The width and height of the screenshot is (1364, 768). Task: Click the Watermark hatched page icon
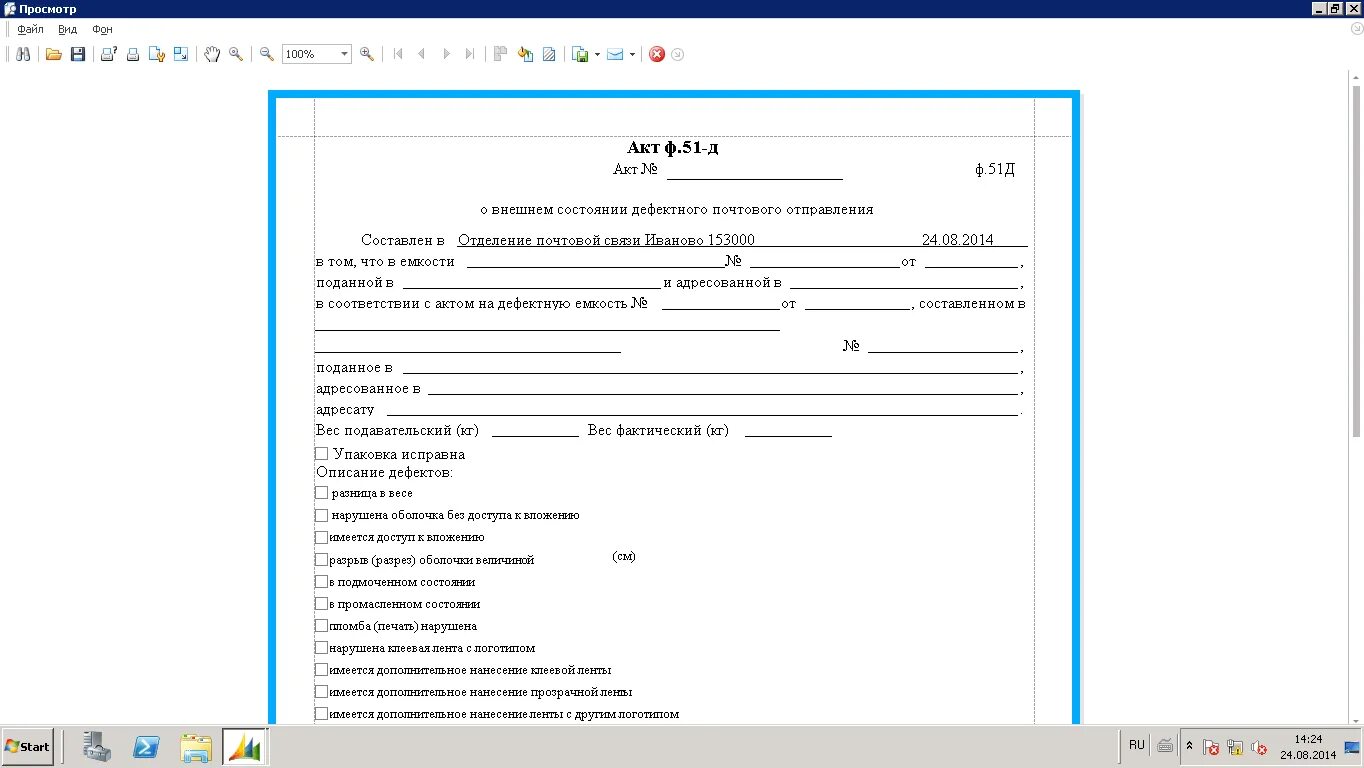[x=549, y=54]
